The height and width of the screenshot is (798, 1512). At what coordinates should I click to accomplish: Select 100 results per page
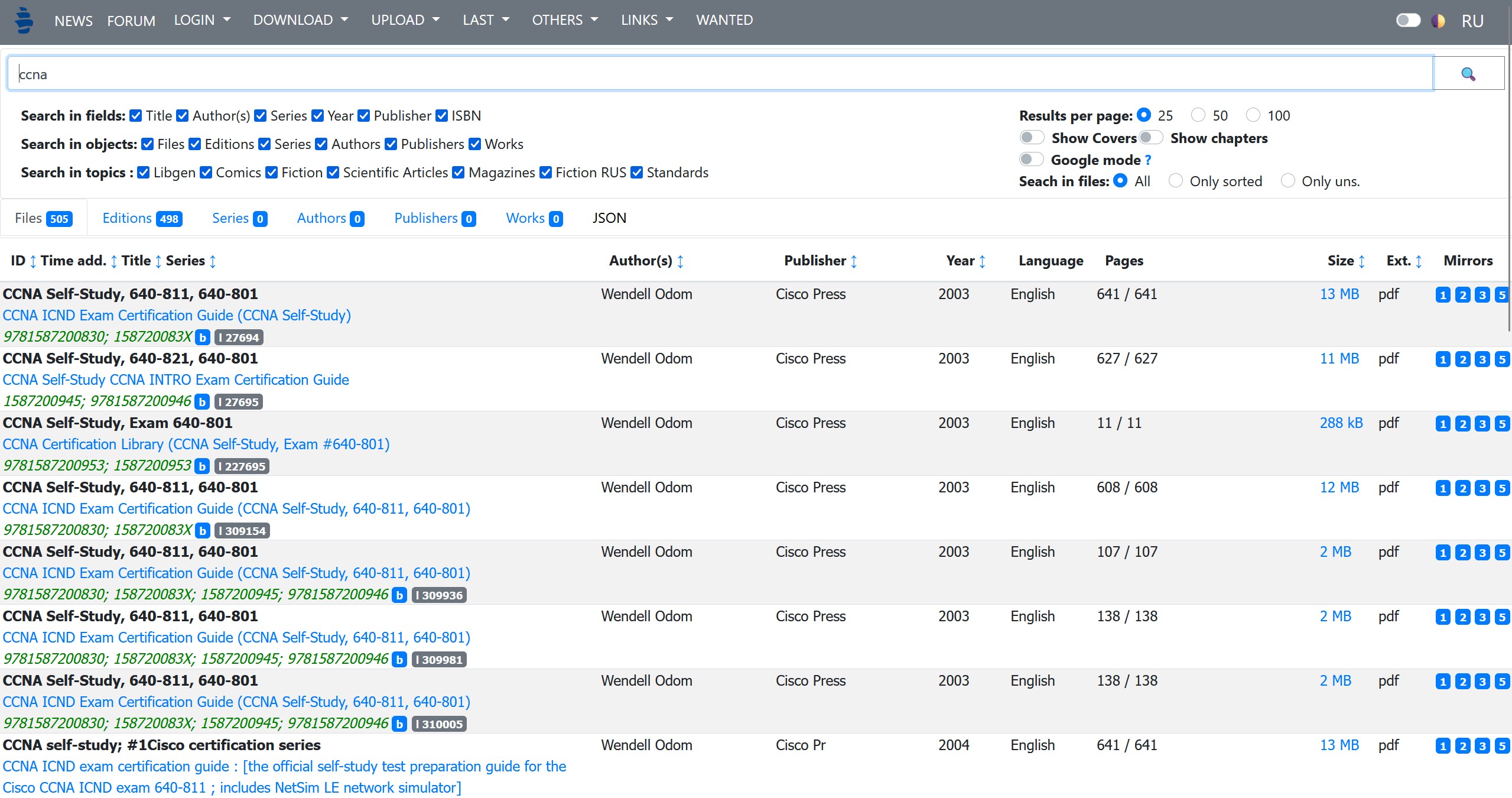pyautogui.click(x=1253, y=115)
